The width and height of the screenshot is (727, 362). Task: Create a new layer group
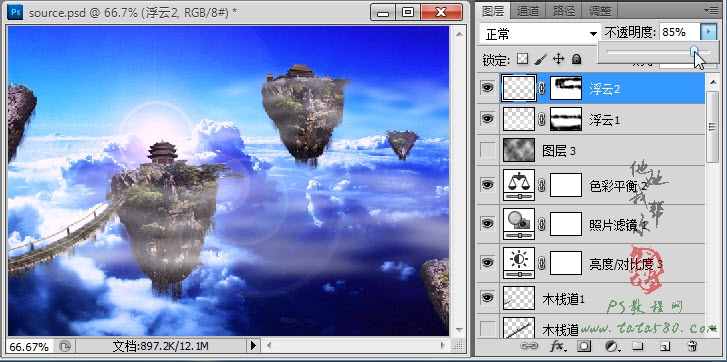point(638,346)
